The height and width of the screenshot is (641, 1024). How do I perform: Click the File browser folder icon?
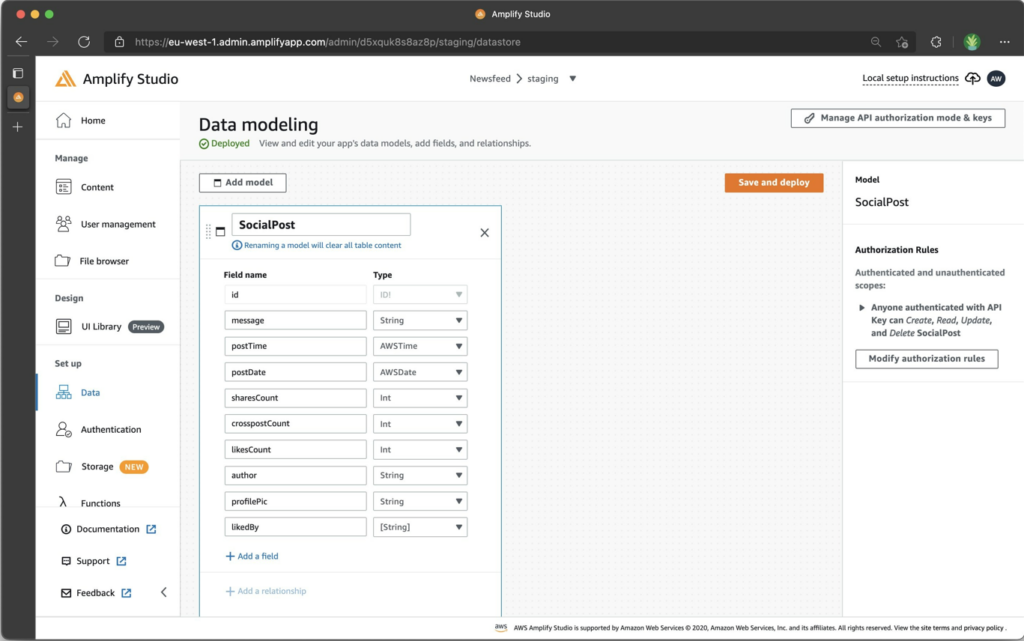[63, 260]
